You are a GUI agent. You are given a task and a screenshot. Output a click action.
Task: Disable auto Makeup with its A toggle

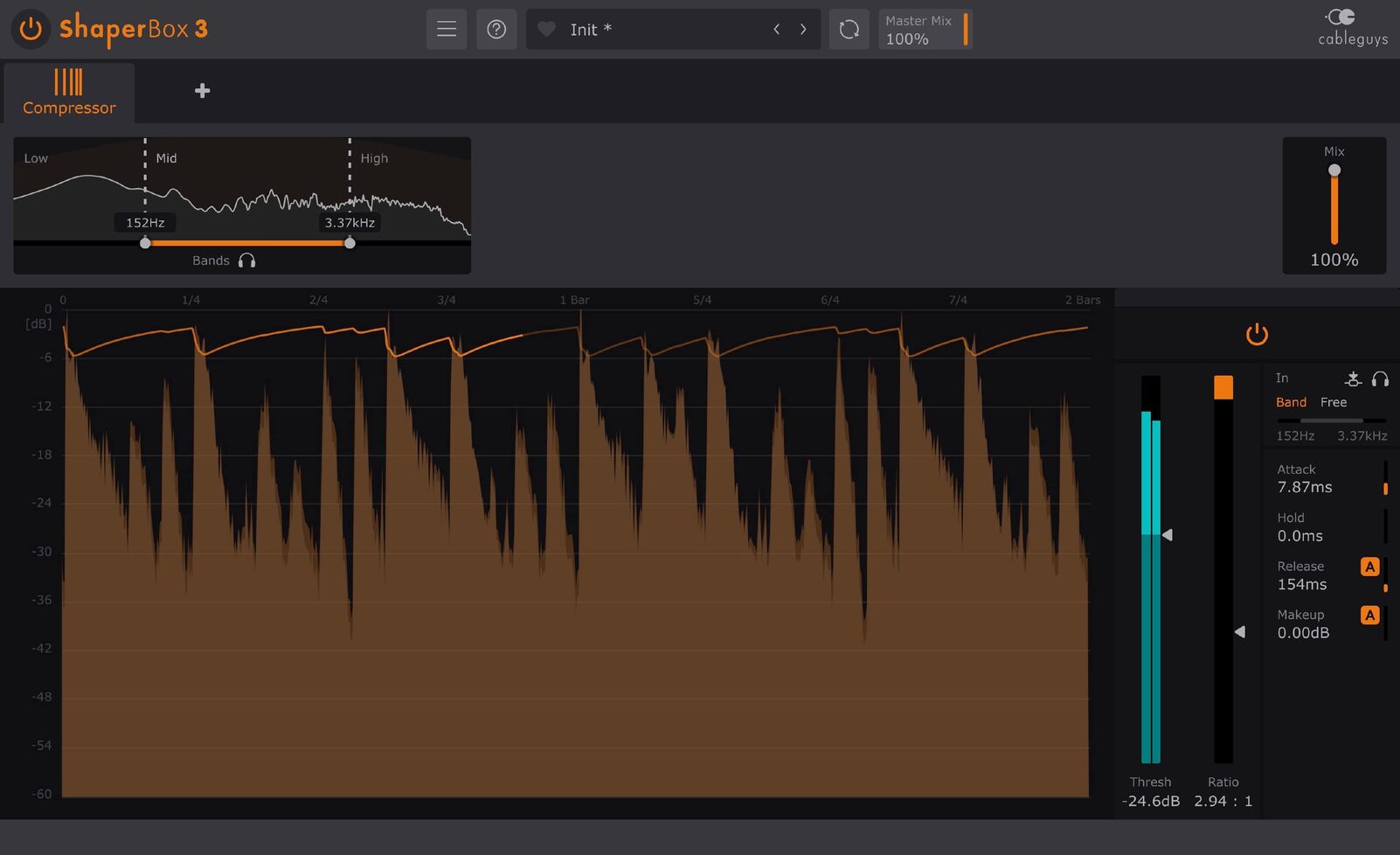[1369, 615]
